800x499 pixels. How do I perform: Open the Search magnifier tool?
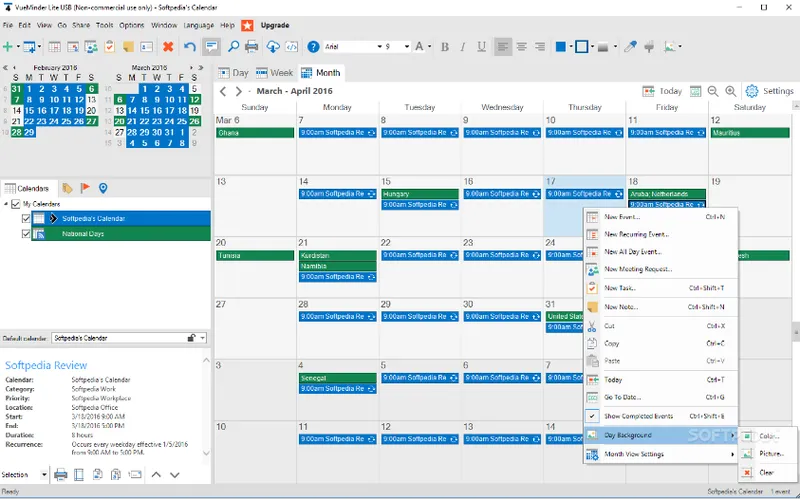(x=233, y=47)
